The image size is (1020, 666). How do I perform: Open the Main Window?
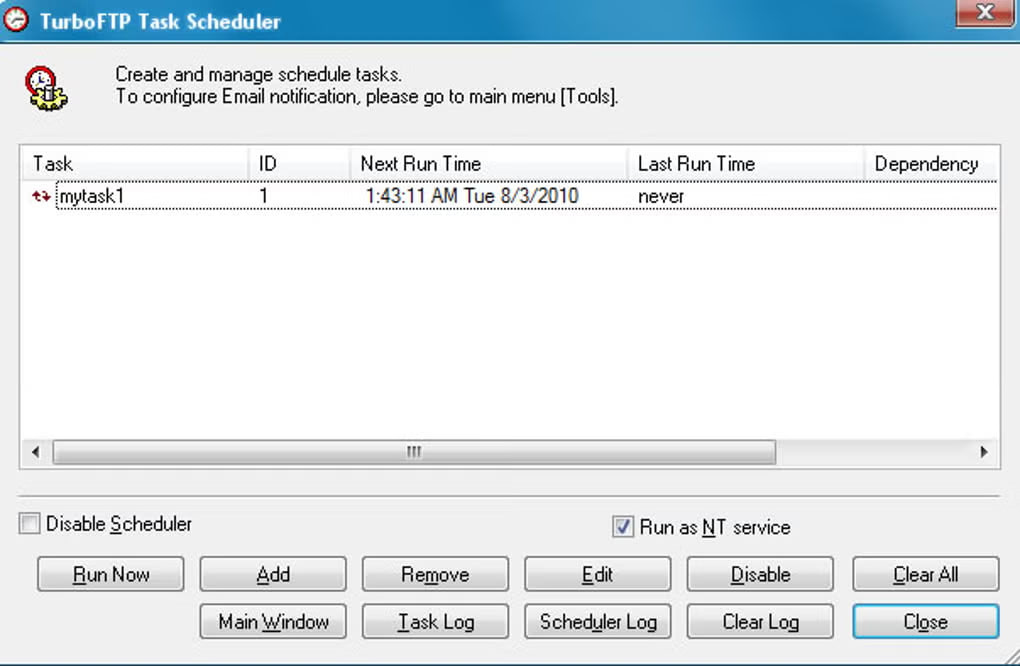pyautogui.click(x=273, y=622)
